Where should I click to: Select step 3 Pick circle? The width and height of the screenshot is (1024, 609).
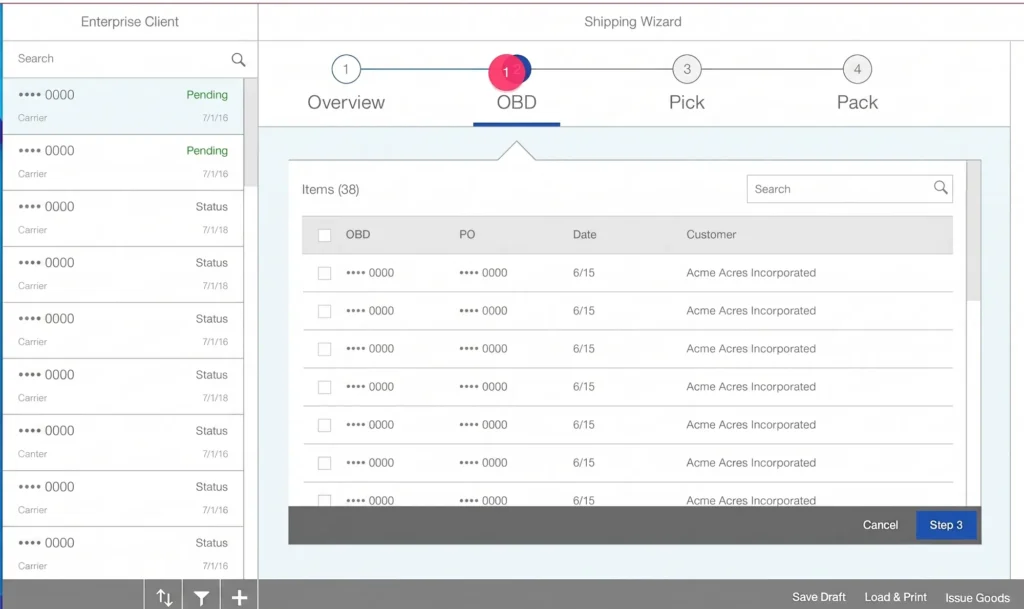tap(687, 69)
